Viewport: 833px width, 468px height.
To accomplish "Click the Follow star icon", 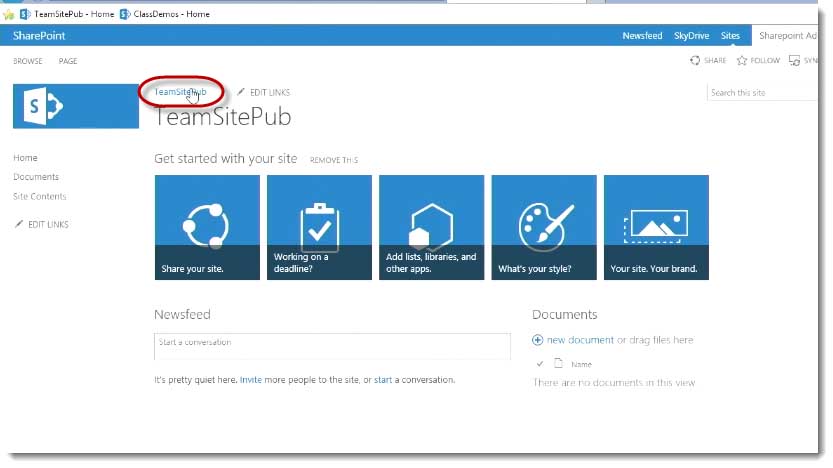I will click(x=742, y=61).
